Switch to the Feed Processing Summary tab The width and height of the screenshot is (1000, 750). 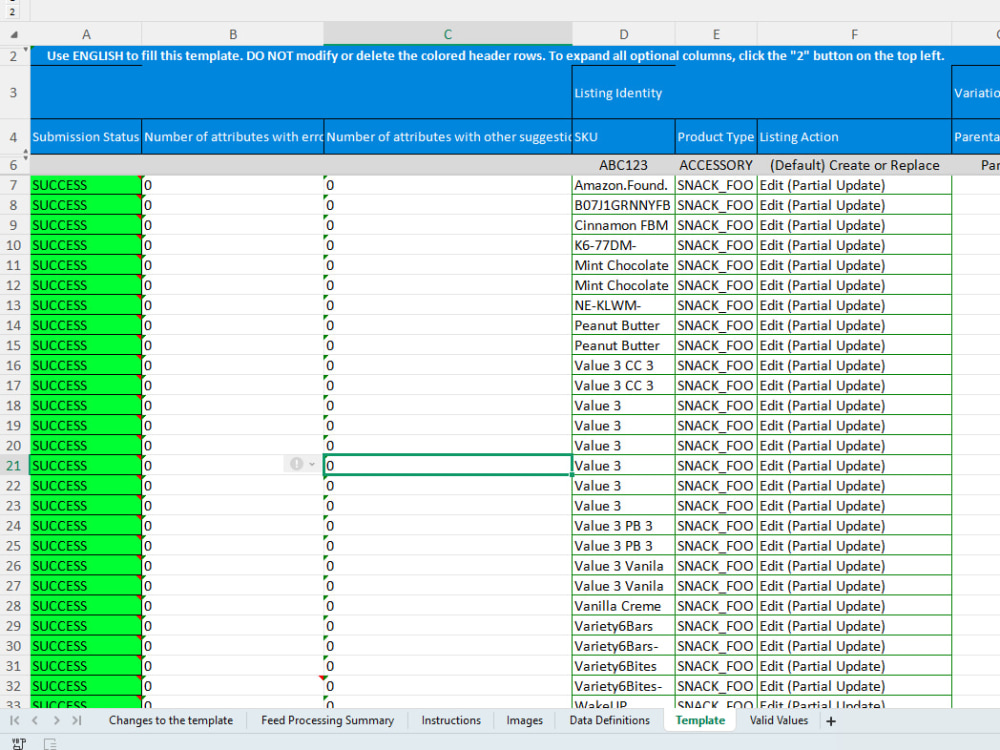coord(327,721)
